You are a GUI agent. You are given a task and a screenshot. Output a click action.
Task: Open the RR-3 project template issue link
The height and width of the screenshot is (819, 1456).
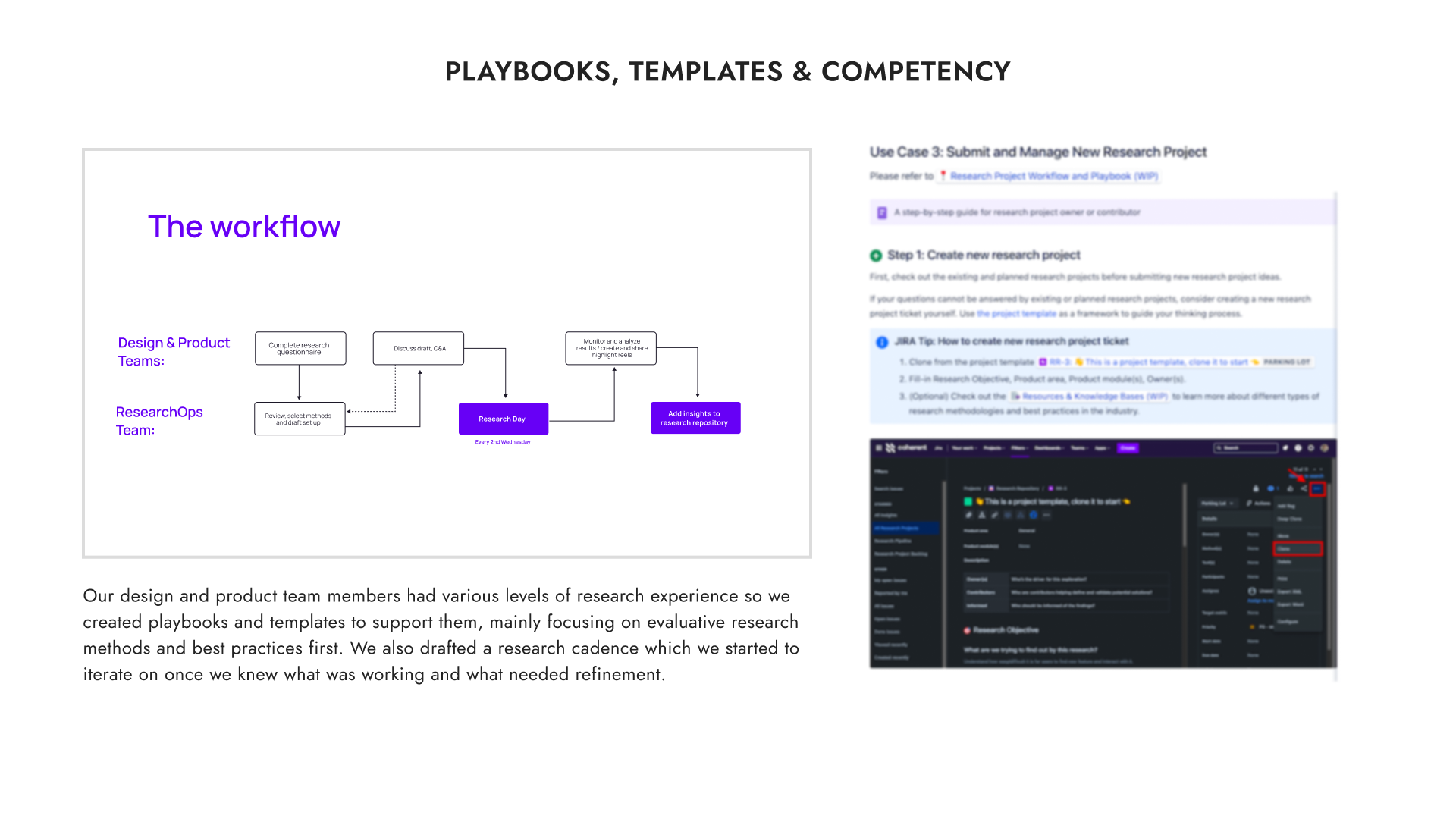click(1149, 362)
